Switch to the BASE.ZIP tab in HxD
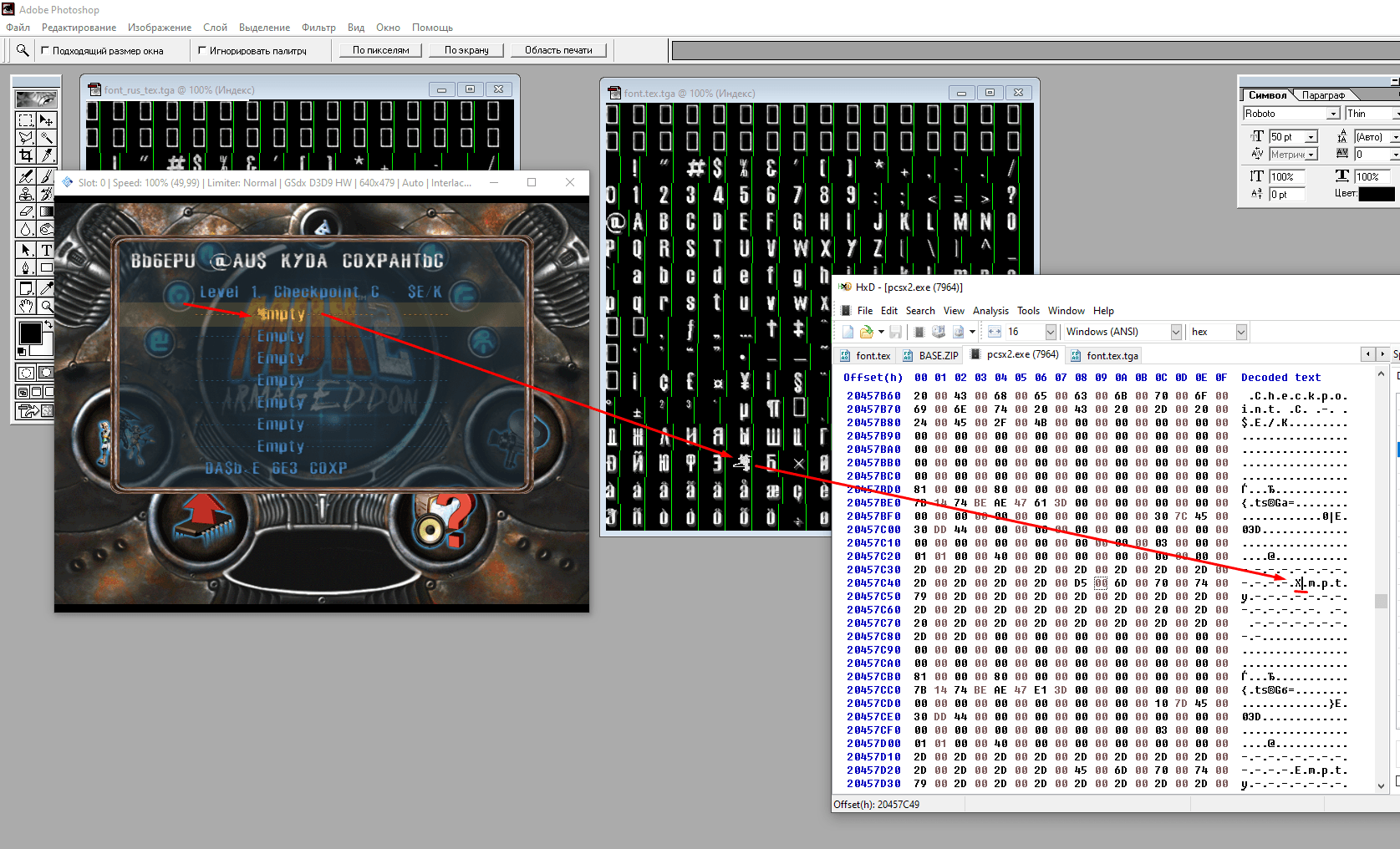The height and width of the screenshot is (849, 1400). click(x=930, y=356)
